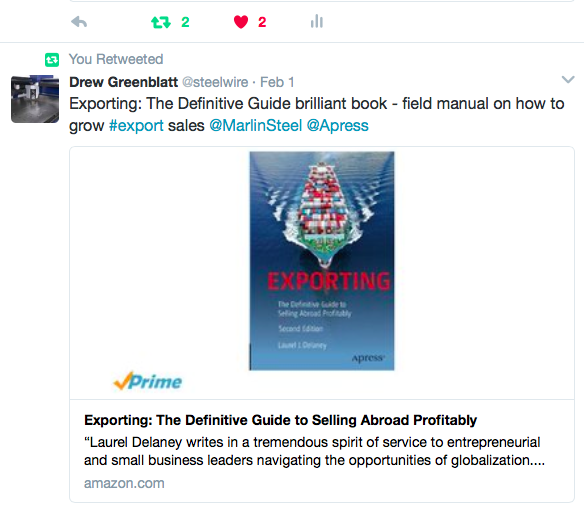
Task: Open tweet analytics bar chart icon
Action: coord(317,21)
